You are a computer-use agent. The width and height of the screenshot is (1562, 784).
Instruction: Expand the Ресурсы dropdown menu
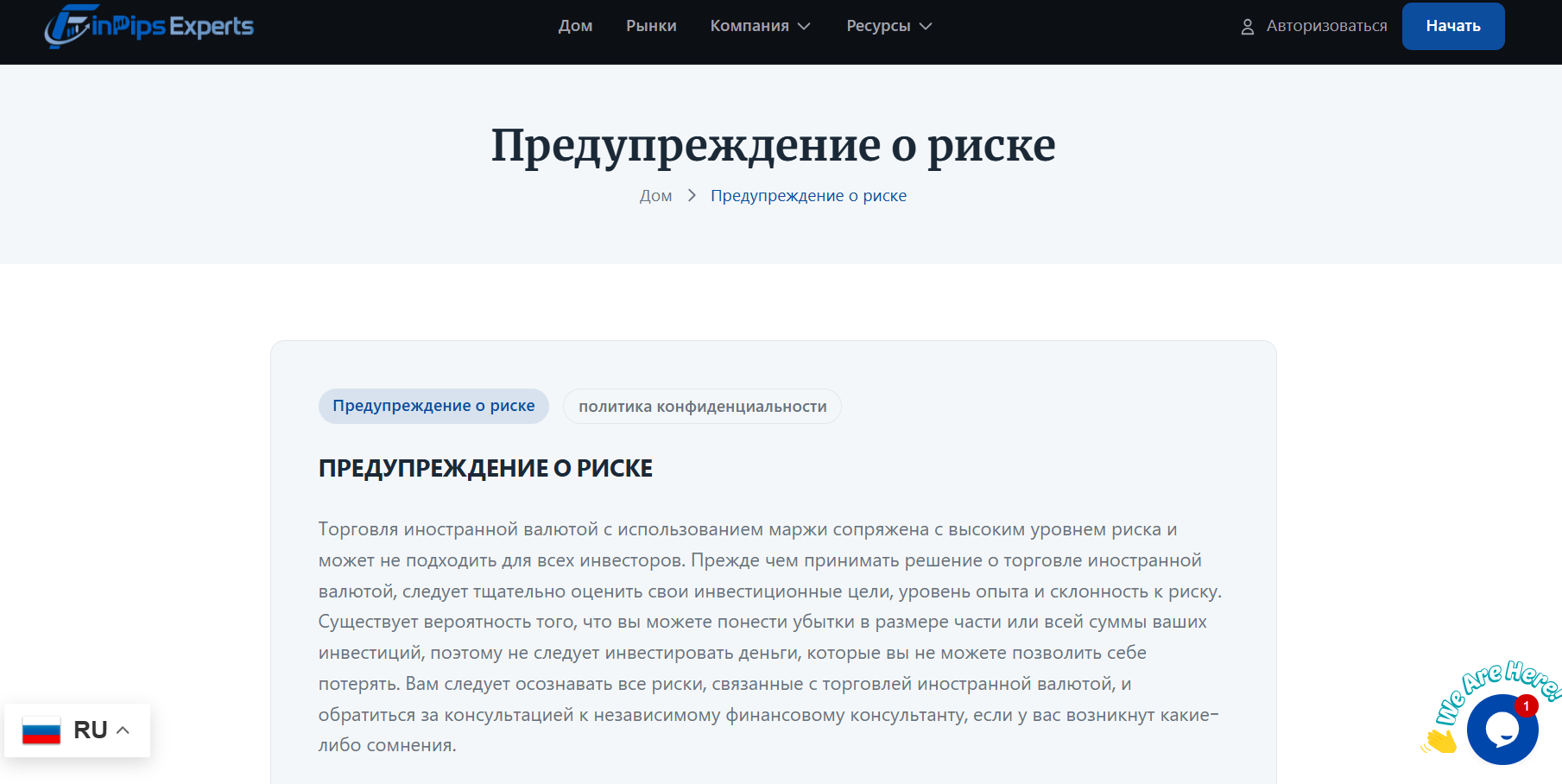tap(889, 26)
